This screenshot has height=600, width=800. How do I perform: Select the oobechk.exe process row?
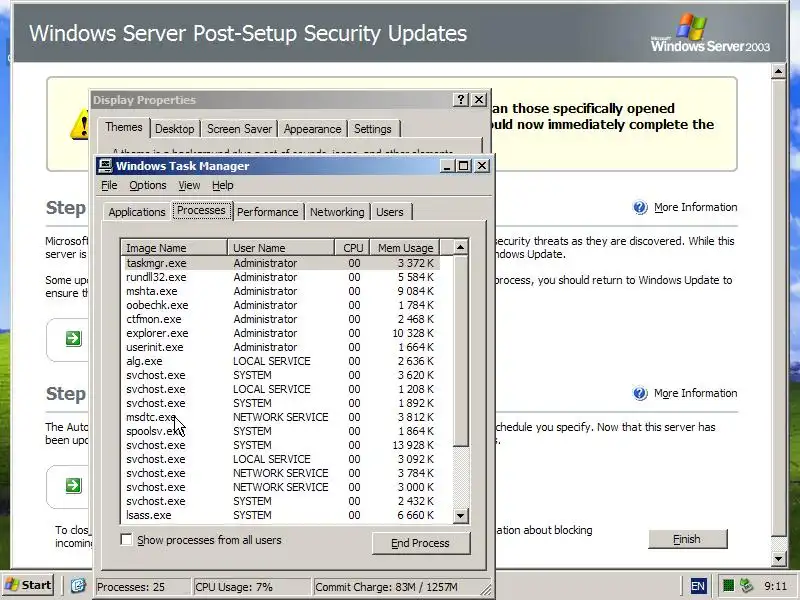click(281, 305)
